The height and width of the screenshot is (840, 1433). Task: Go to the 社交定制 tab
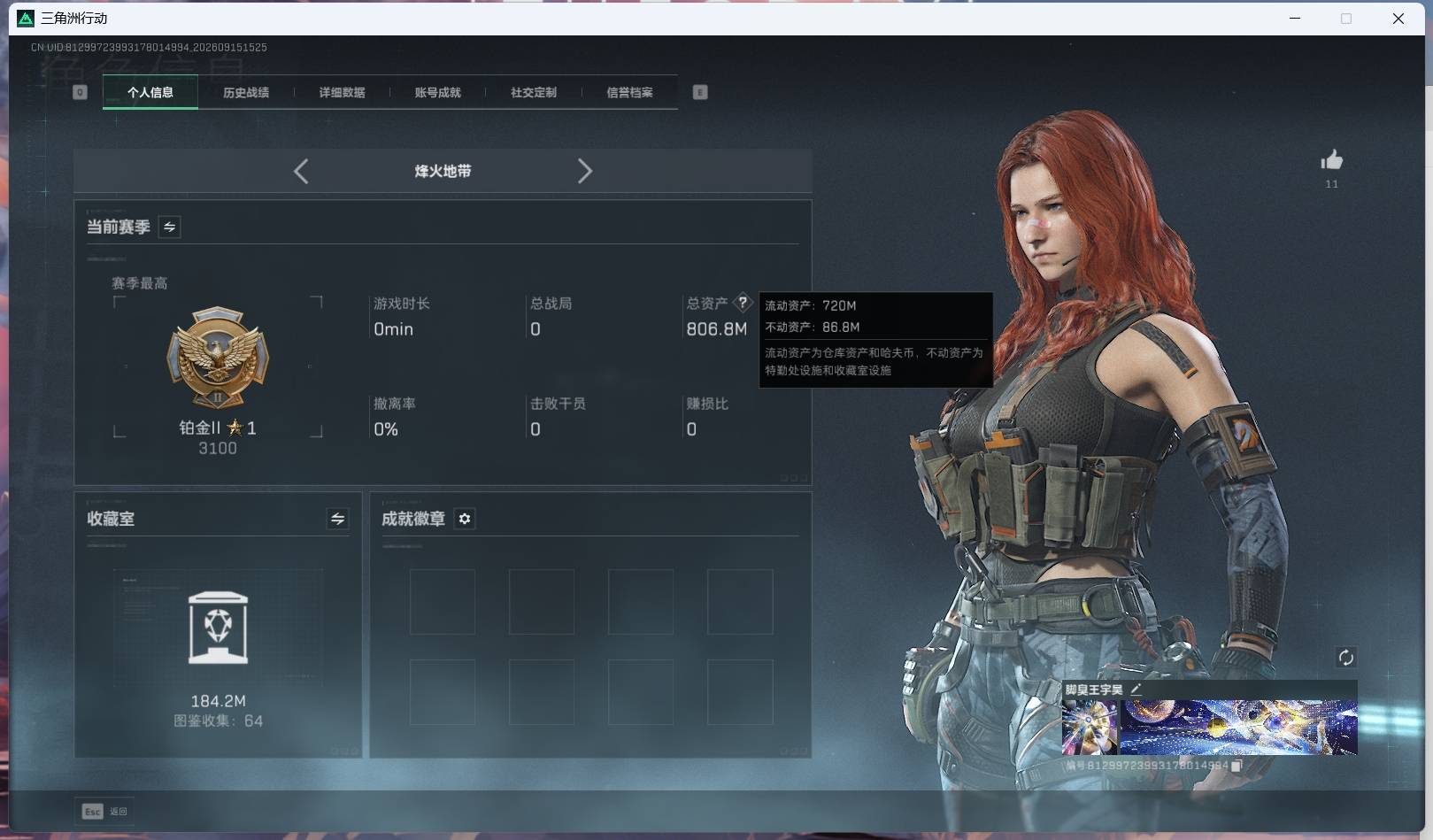tap(534, 92)
